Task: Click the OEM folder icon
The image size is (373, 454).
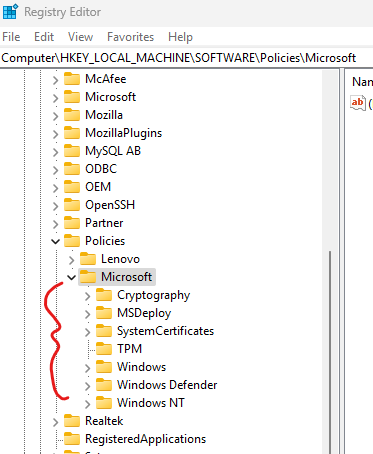Action: (x=72, y=187)
